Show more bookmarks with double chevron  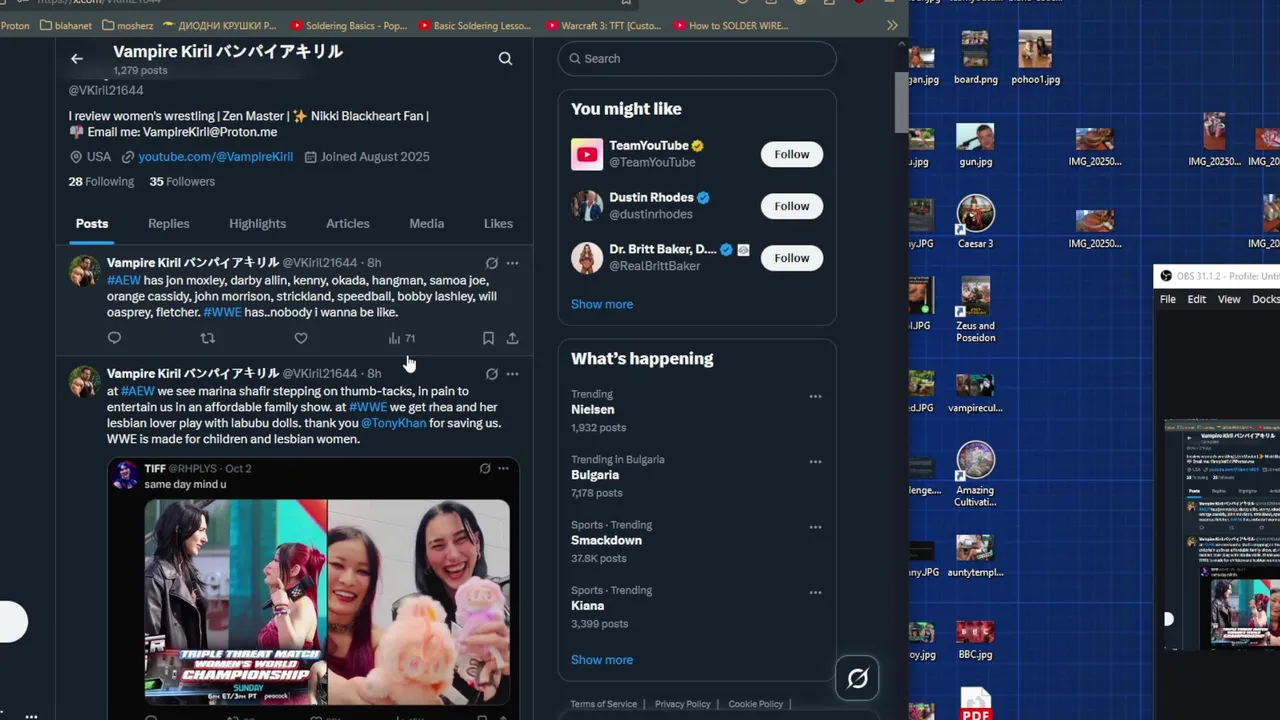(892, 25)
